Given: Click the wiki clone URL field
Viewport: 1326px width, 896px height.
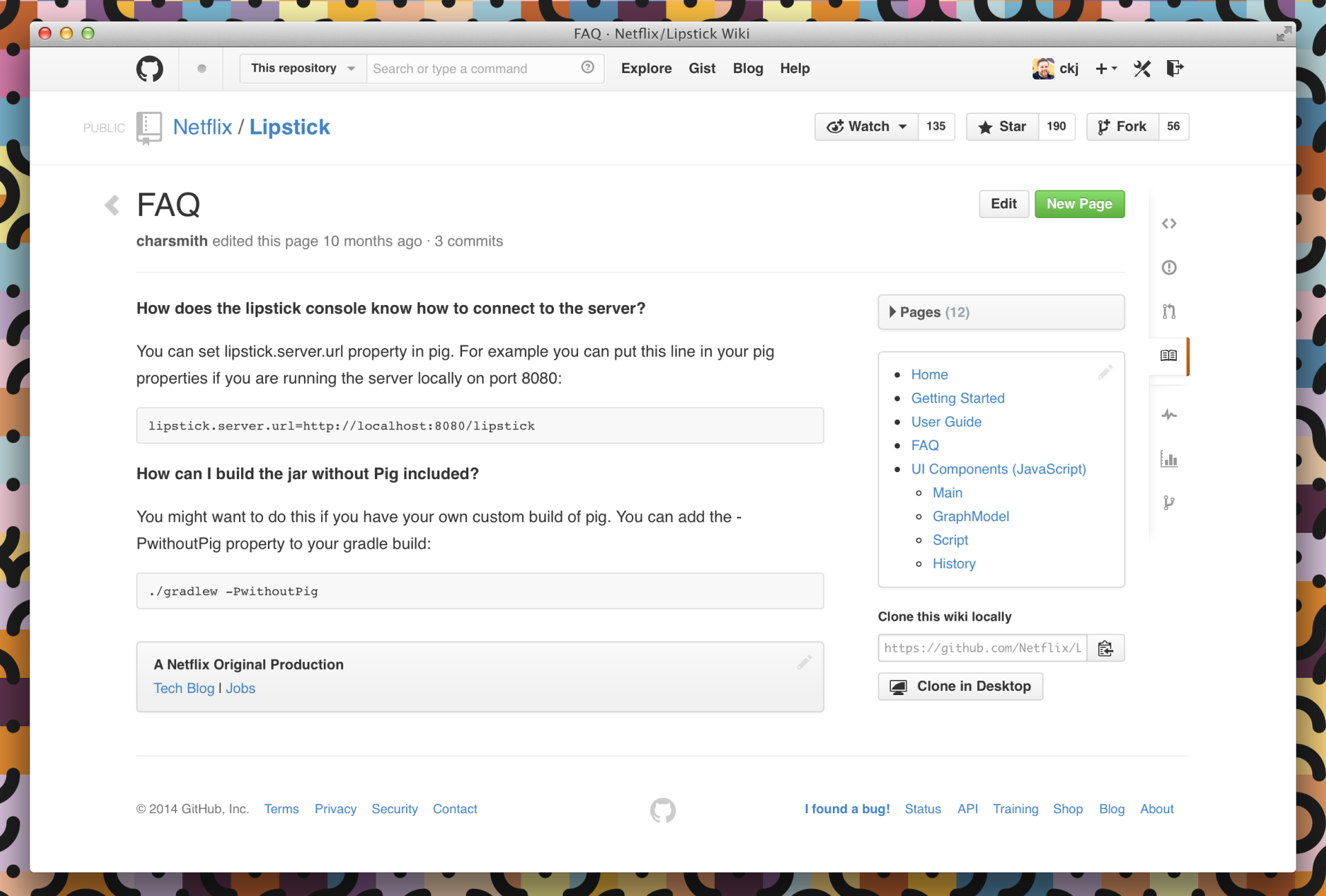Looking at the screenshot, I should coord(982,648).
